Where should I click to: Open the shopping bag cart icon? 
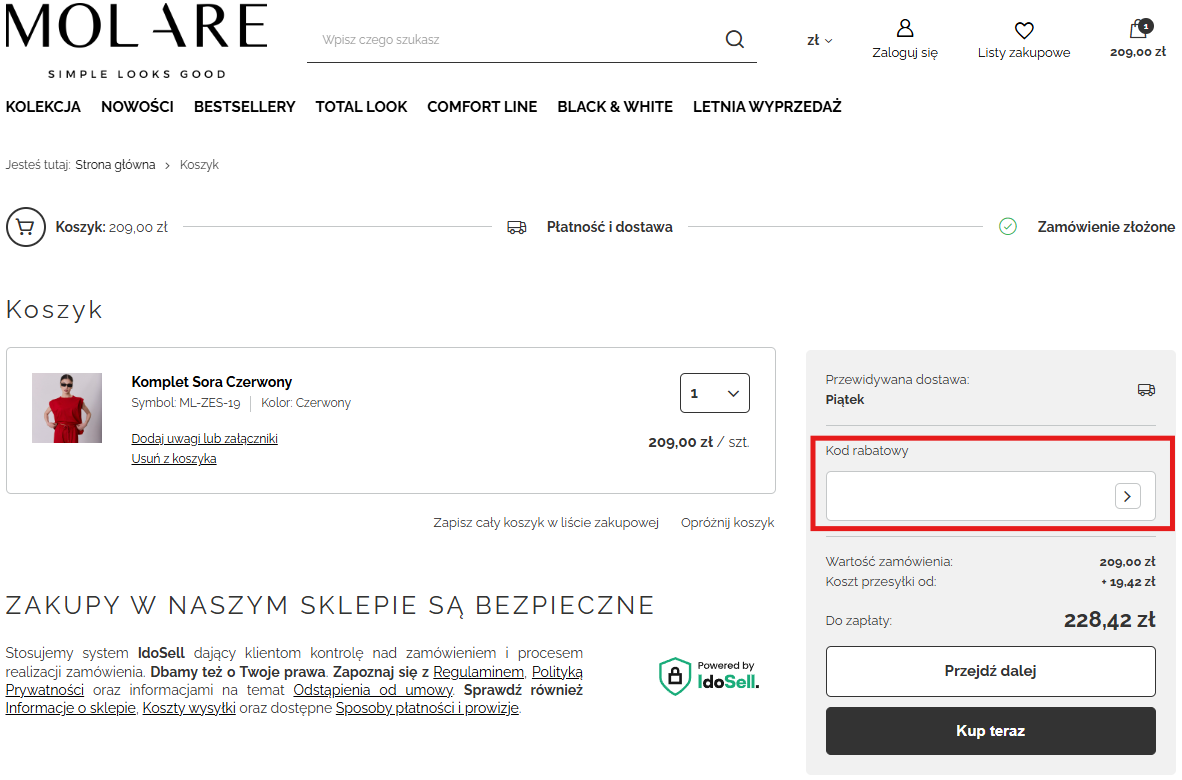pos(1138,30)
